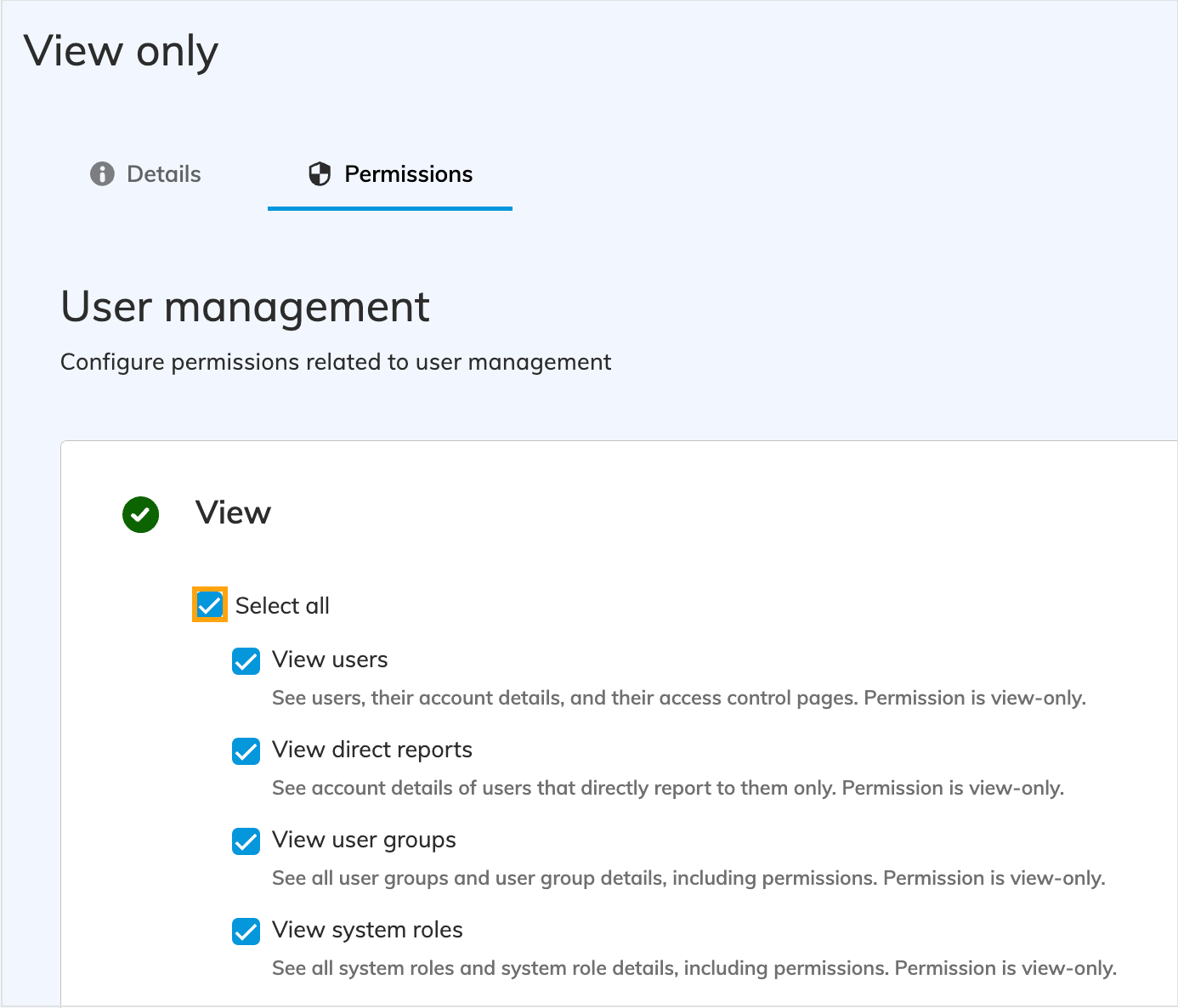Click the shield icon beside Permissions

[x=319, y=173]
